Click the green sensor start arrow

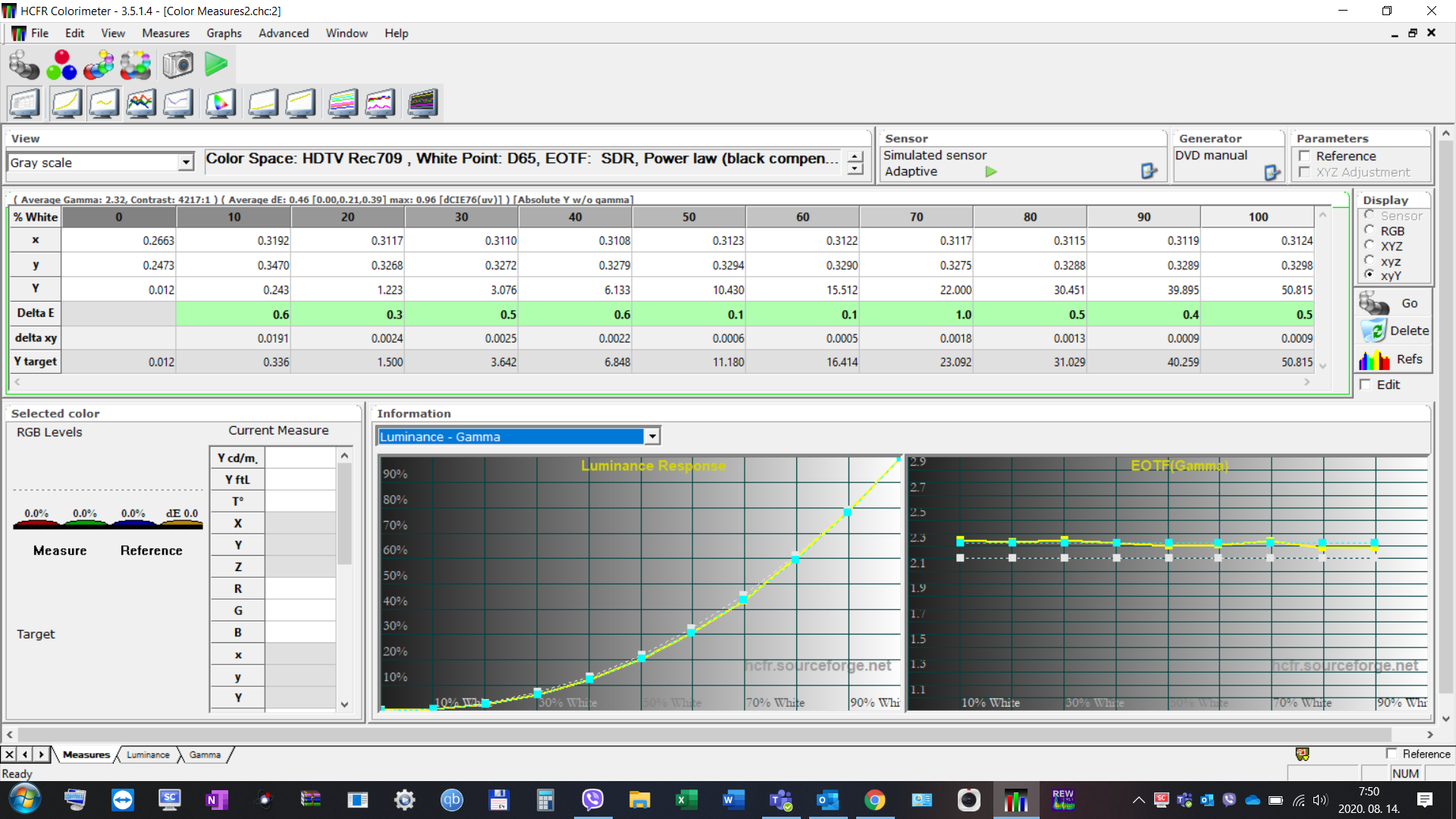pos(990,171)
